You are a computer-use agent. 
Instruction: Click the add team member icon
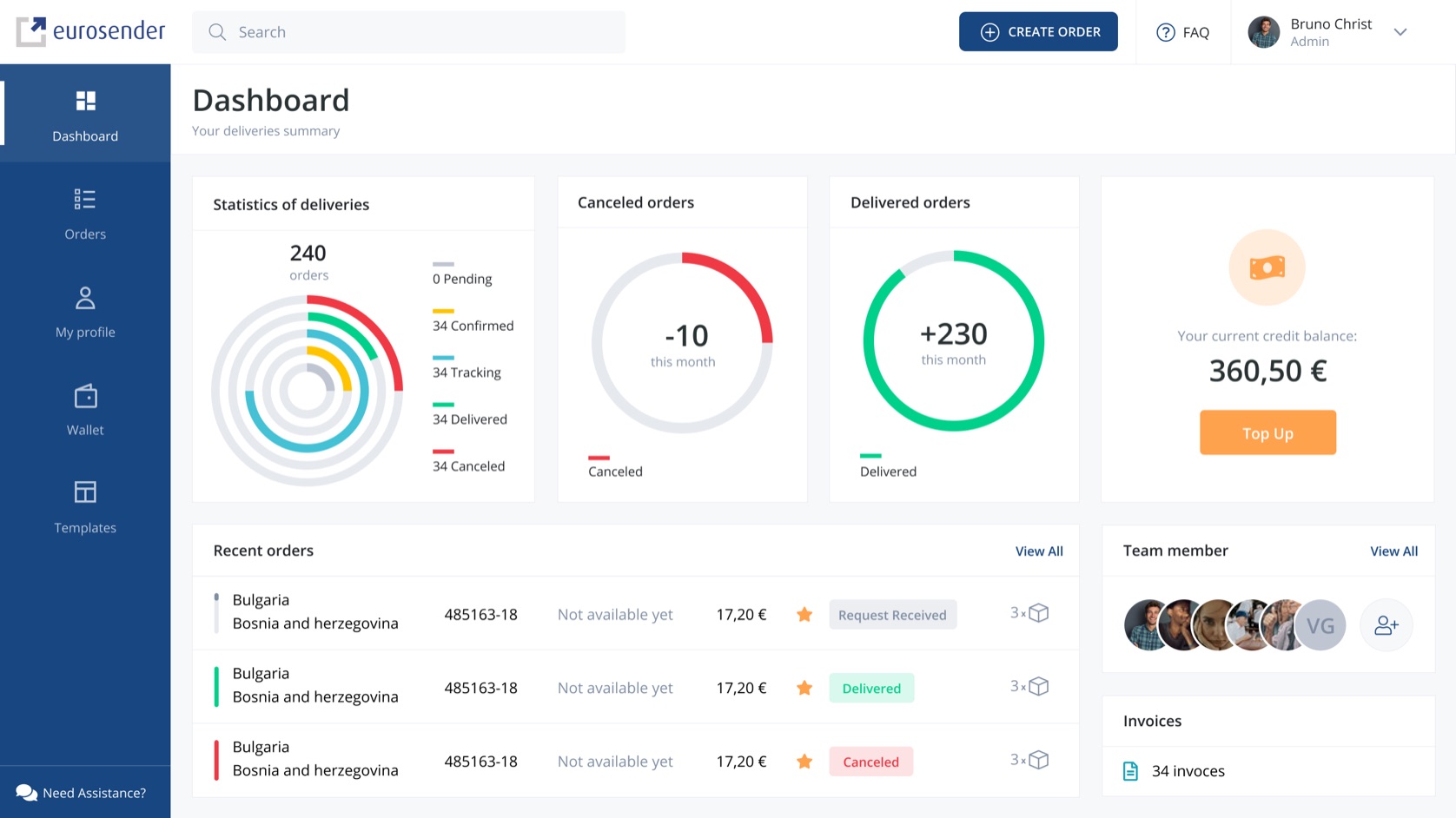pyautogui.click(x=1386, y=625)
